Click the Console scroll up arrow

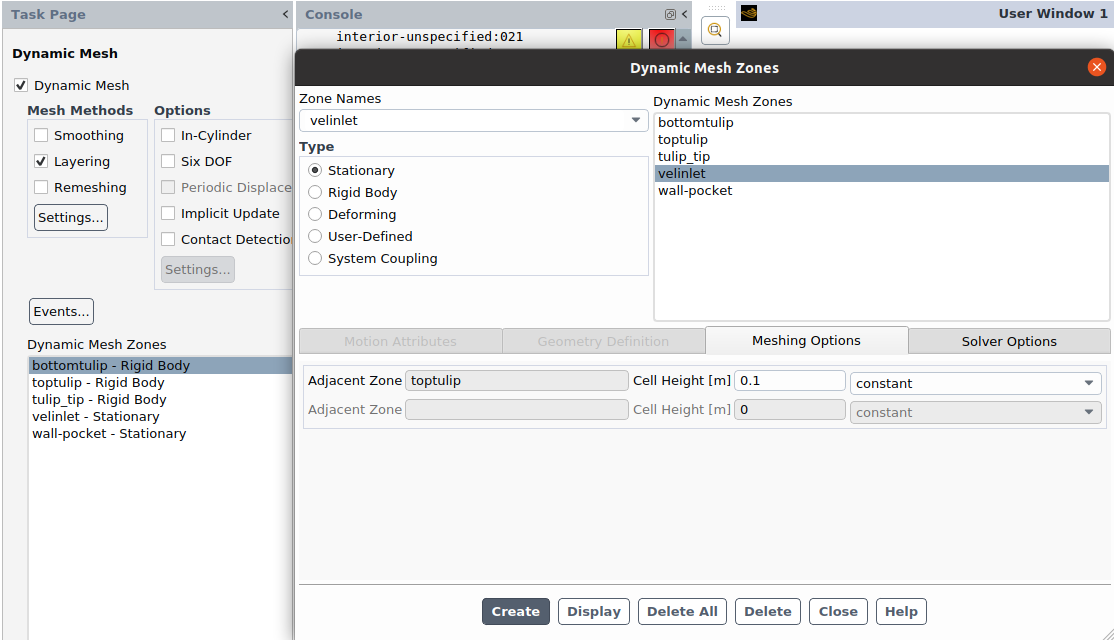pyautogui.click(x=683, y=38)
